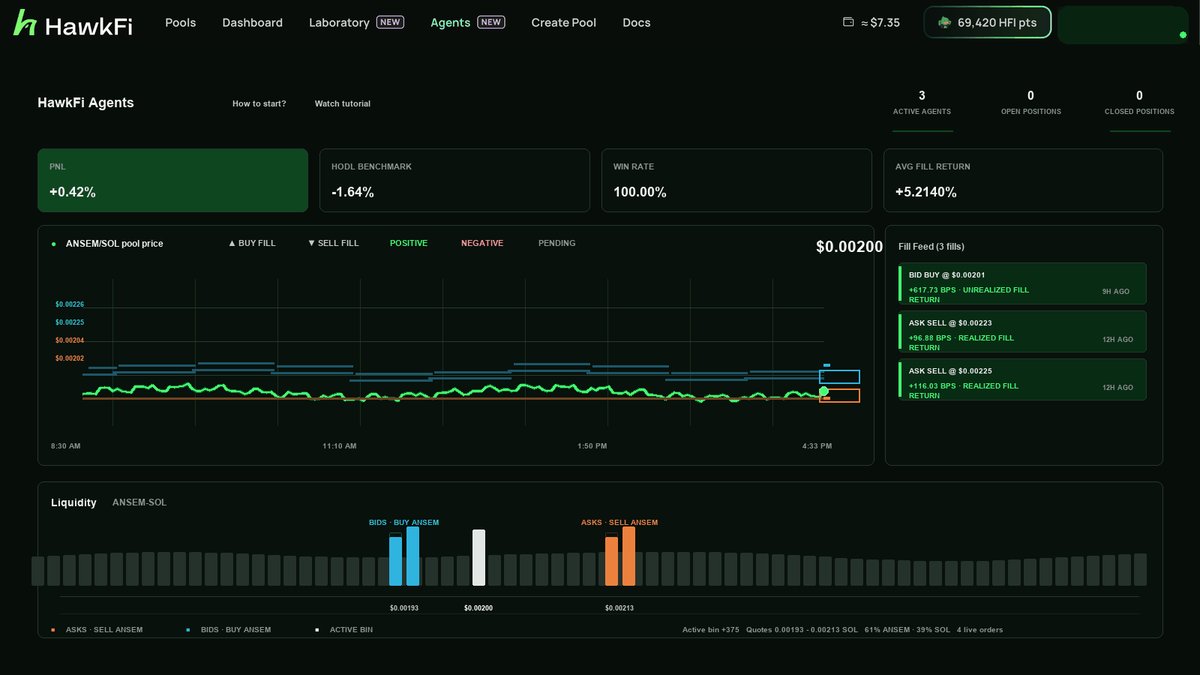
Task: Click the wallet balance icon
Action: tap(848, 22)
